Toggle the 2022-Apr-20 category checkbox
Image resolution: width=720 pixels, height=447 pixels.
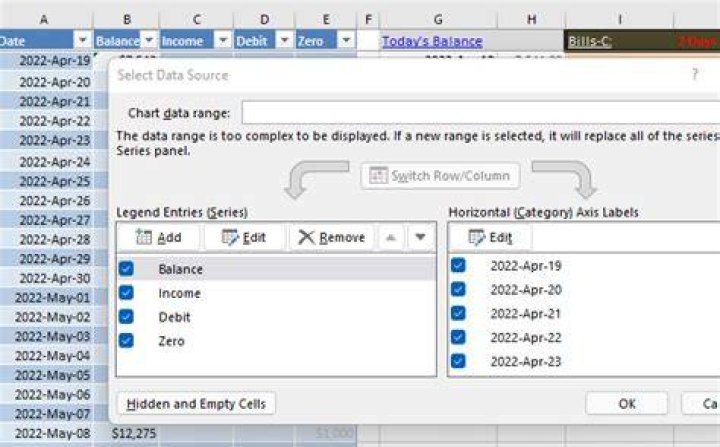click(x=458, y=289)
